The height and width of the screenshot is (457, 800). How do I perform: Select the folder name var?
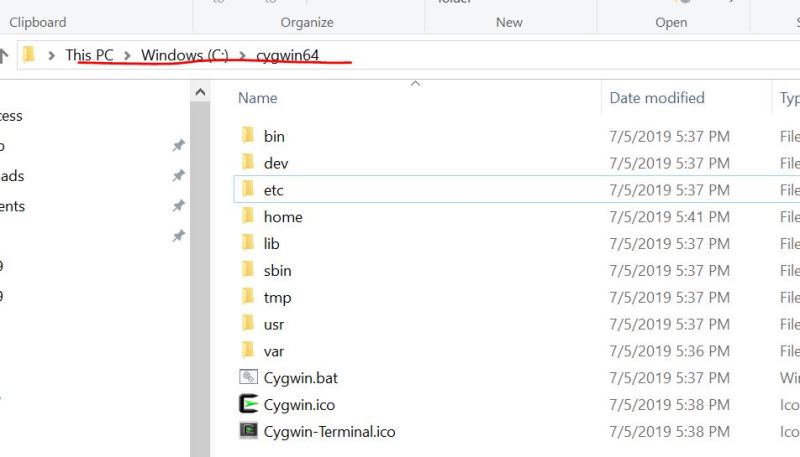pos(273,351)
